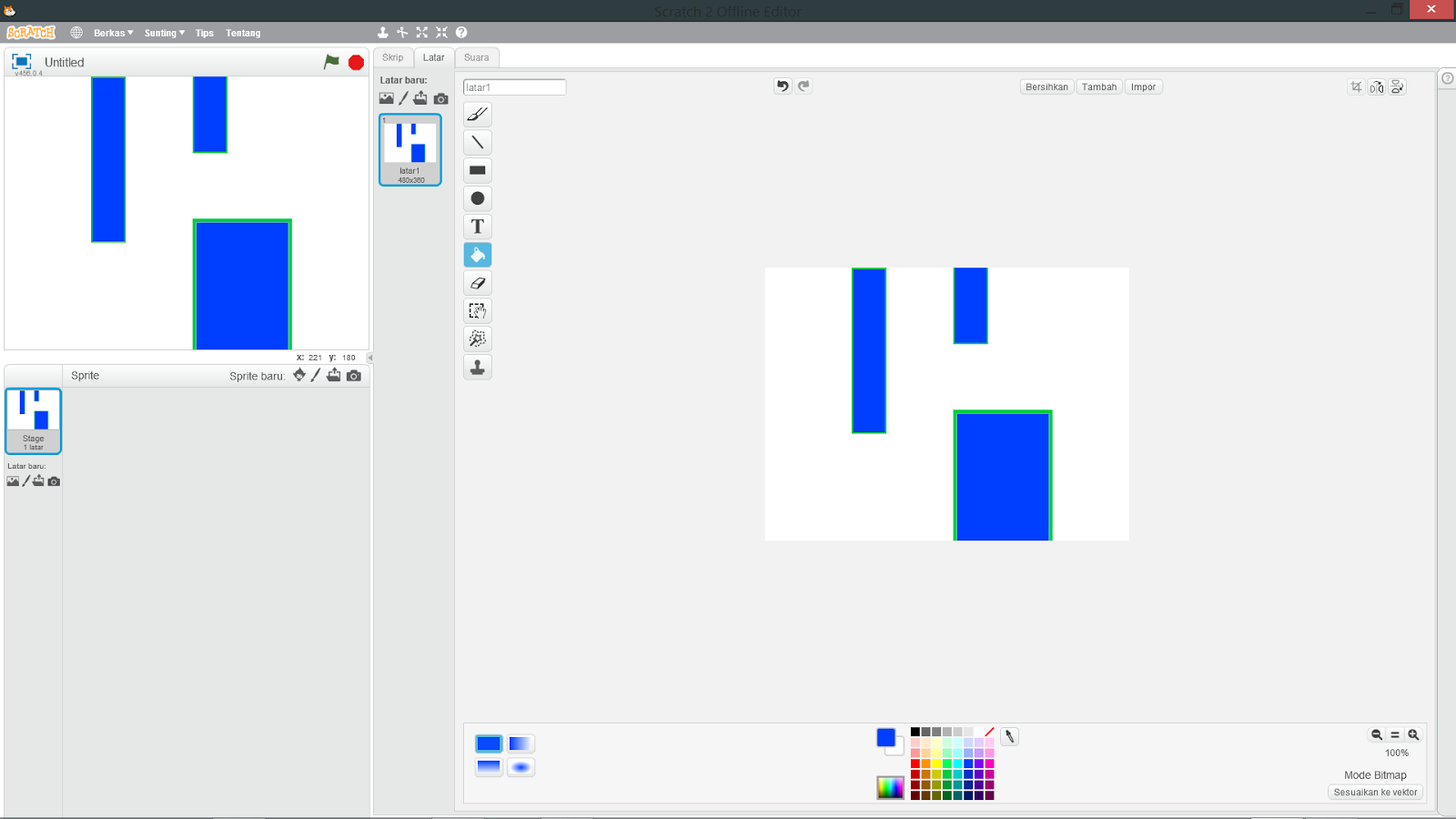Image resolution: width=1456 pixels, height=819 pixels.
Task: Select the Eraser tool
Action: 477,283
